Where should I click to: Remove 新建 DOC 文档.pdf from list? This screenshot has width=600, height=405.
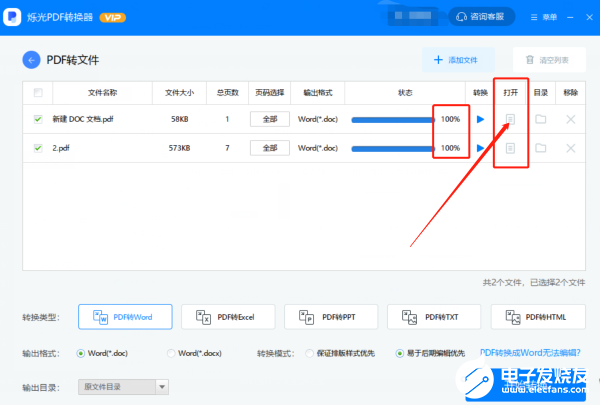pyautogui.click(x=571, y=119)
